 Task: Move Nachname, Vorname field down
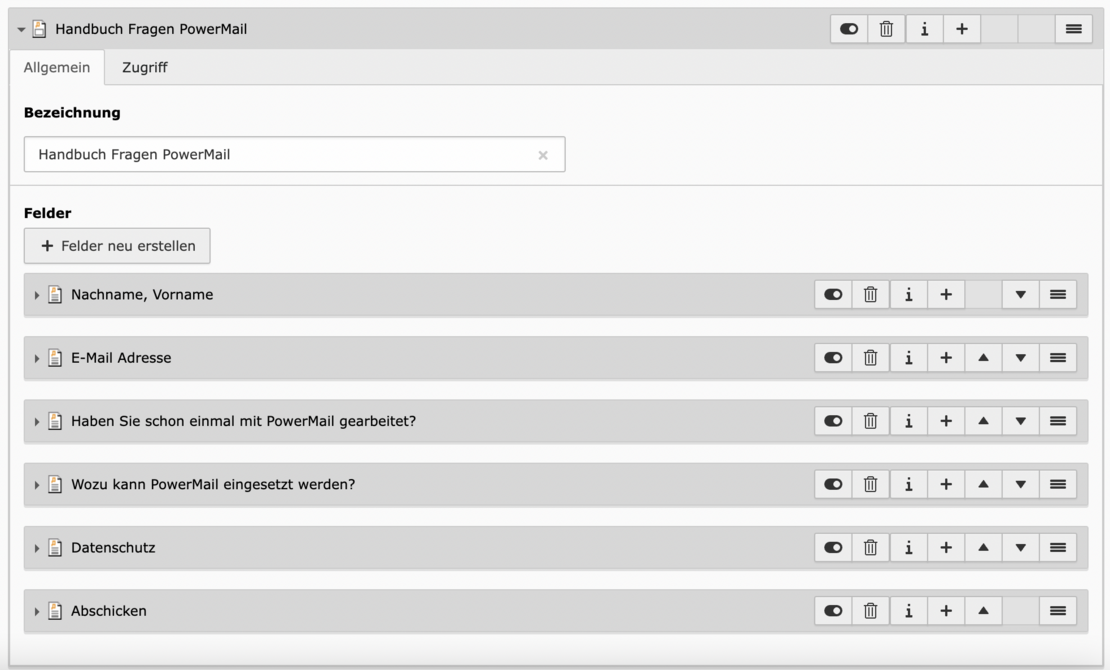(1020, 295)
